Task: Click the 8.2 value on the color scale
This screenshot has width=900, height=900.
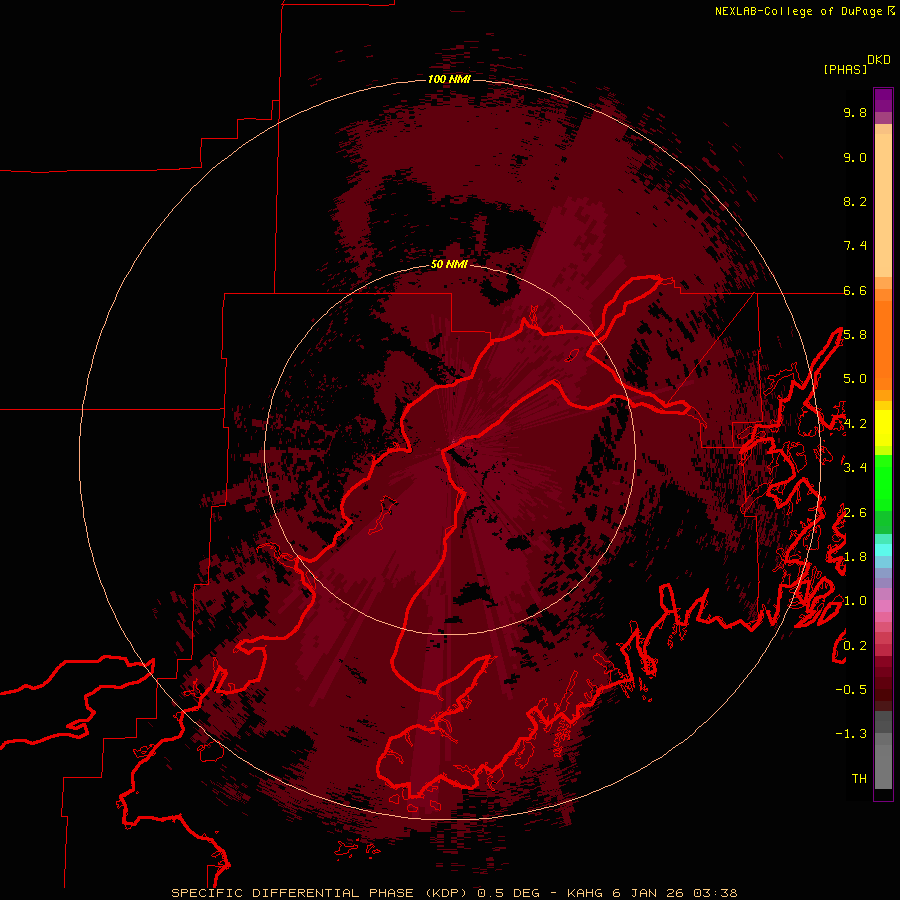Action: [855, 201]
